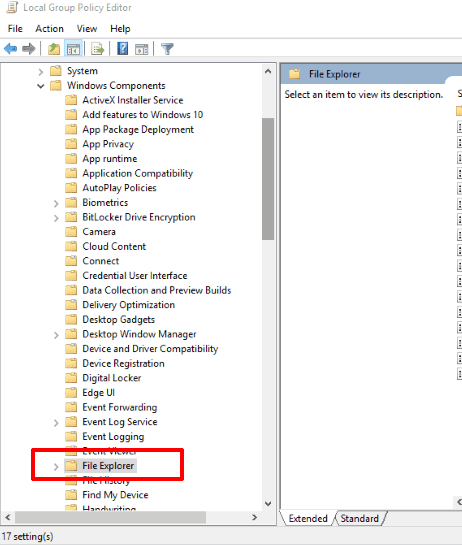Expand BitLocker Drive Encryption node

(56, 218)
